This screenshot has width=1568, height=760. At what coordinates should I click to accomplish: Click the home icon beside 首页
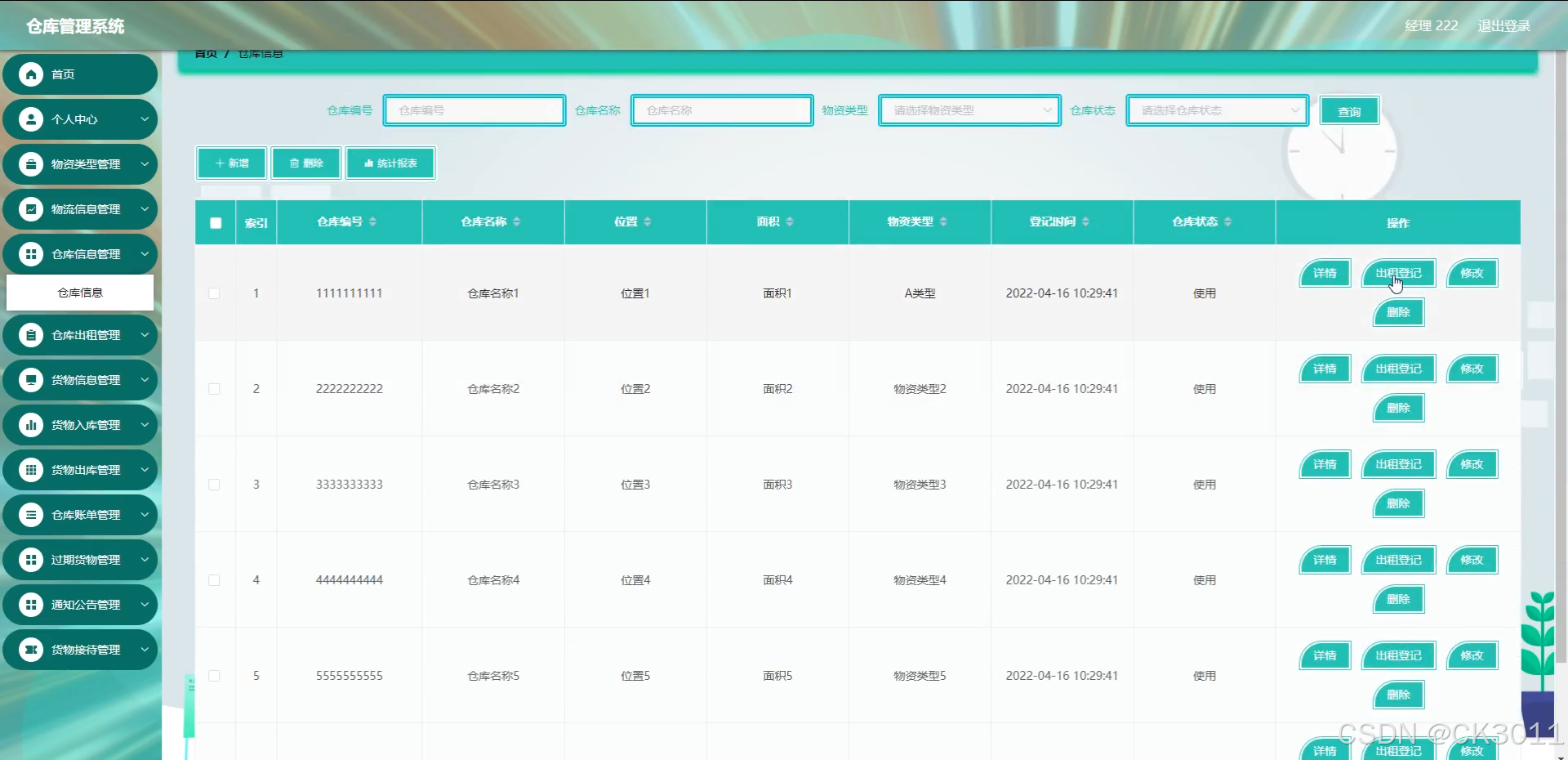(x=31, y=74)
